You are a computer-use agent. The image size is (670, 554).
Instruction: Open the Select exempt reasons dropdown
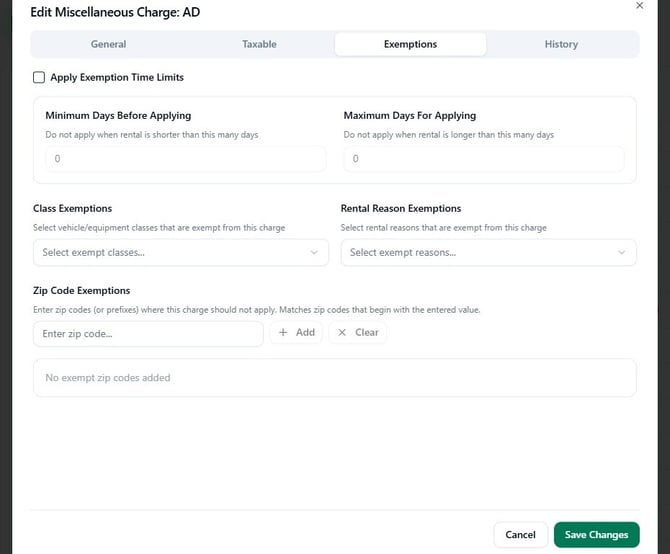[x=488, y=252]
